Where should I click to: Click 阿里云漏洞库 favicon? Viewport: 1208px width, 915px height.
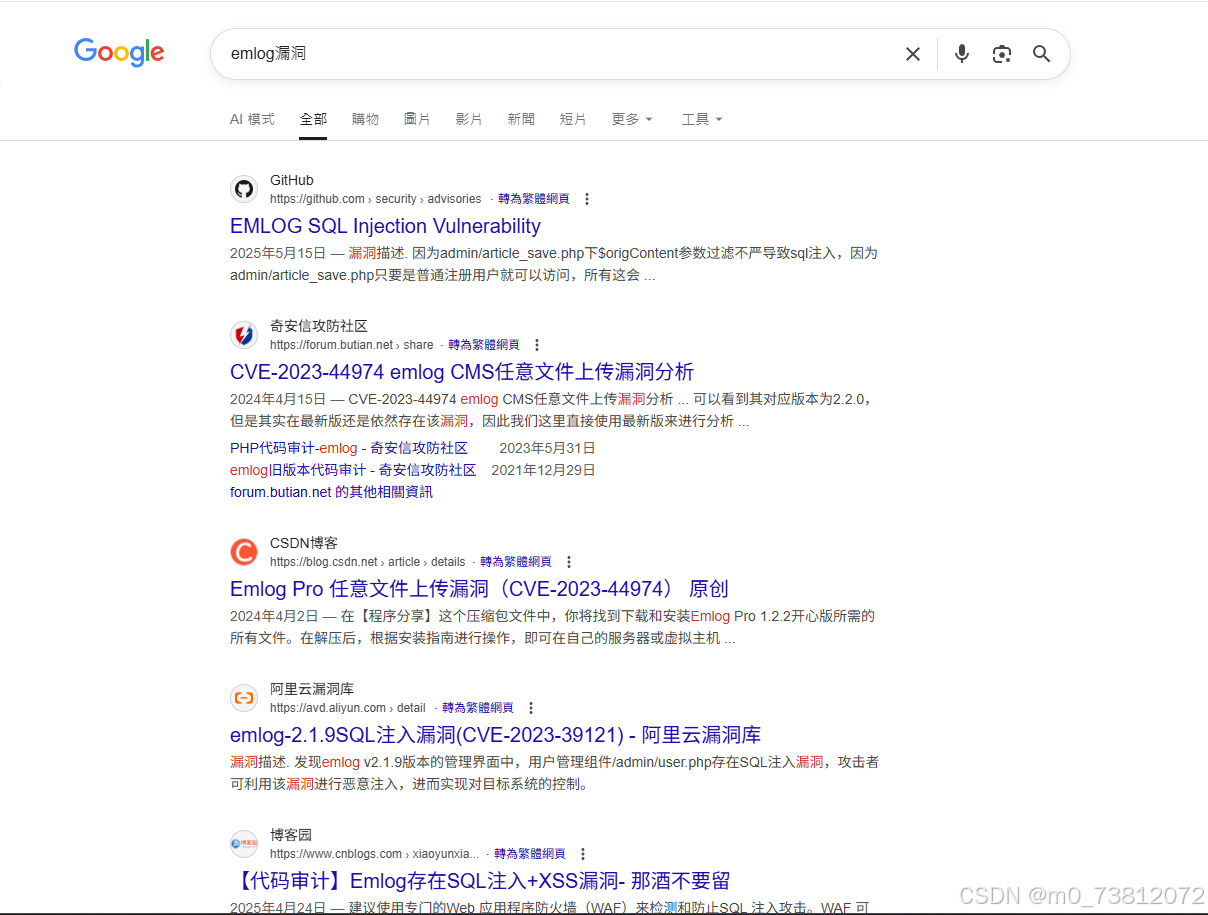244,698
